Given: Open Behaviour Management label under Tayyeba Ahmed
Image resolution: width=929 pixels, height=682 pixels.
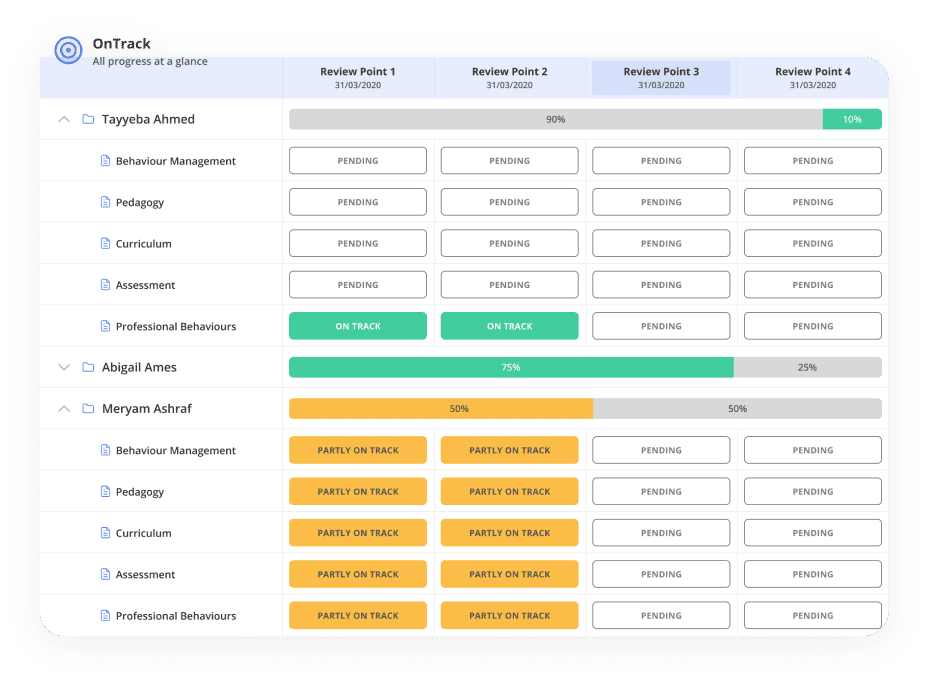Looking at the screenshot, I should pyautogui.click(x=176, y=161).
